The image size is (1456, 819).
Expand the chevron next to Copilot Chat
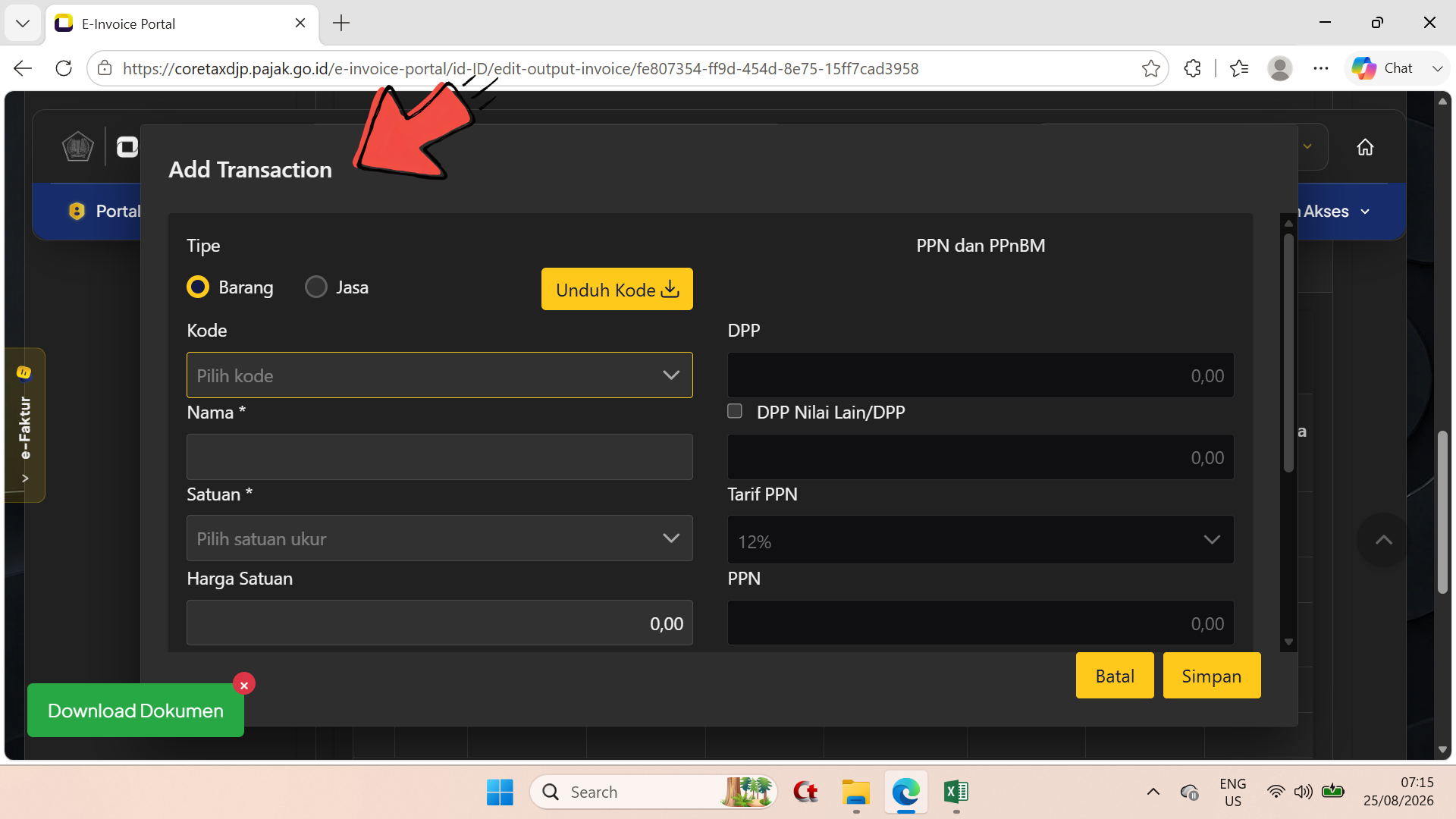click(1437, 68)
